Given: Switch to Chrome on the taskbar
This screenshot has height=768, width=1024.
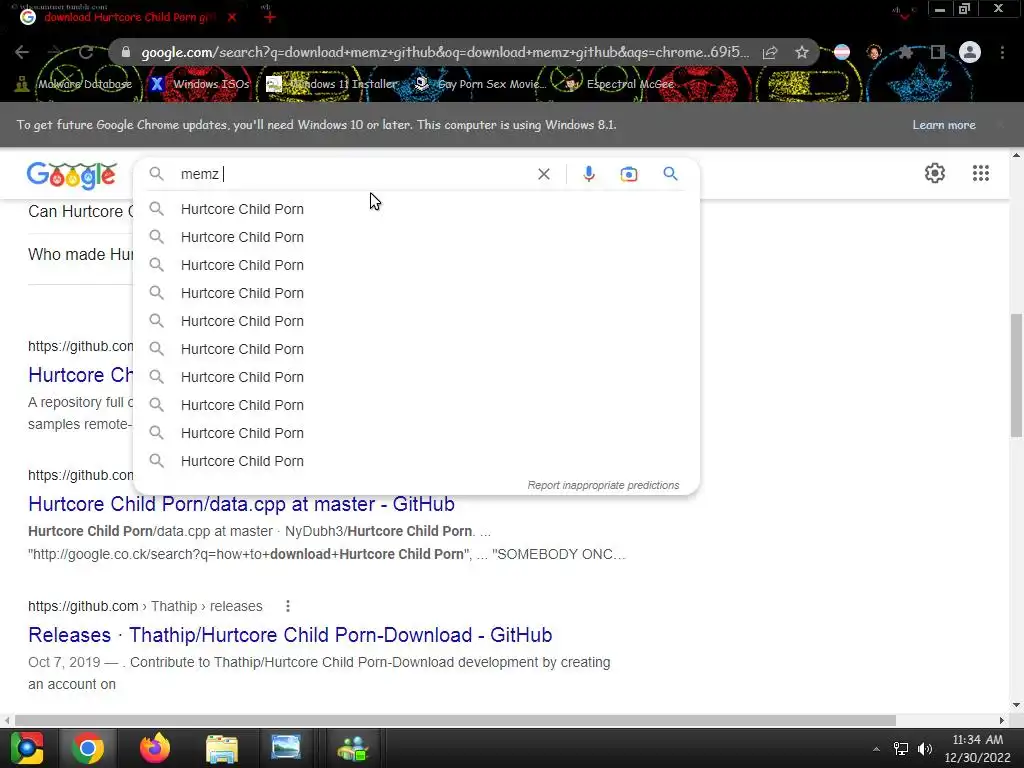Looking at the screenshot, I should [x=88, y=748].
